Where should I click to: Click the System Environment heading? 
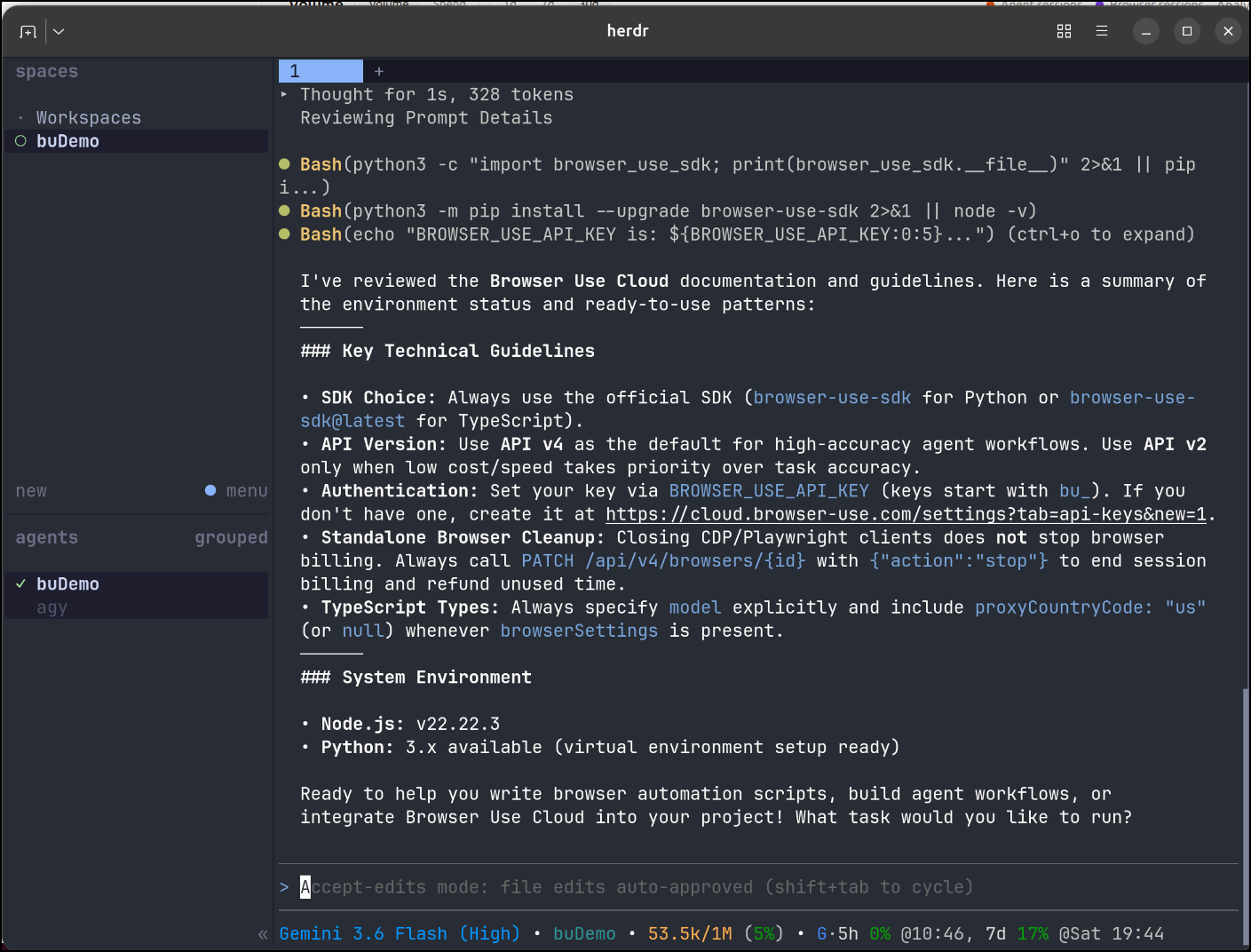(x=416, y=678)
